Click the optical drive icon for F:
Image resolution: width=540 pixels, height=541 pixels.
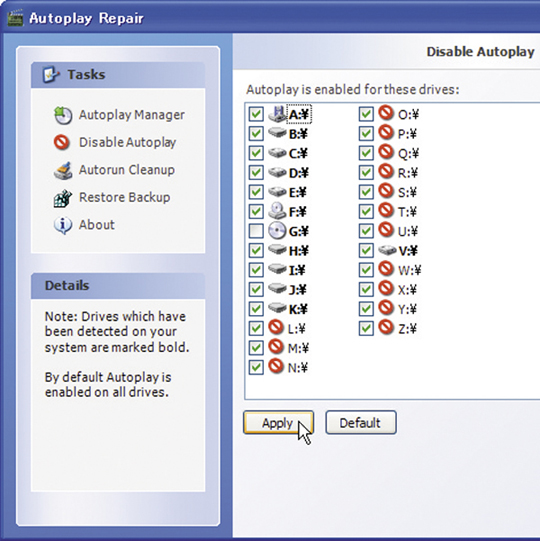[277, 211]
